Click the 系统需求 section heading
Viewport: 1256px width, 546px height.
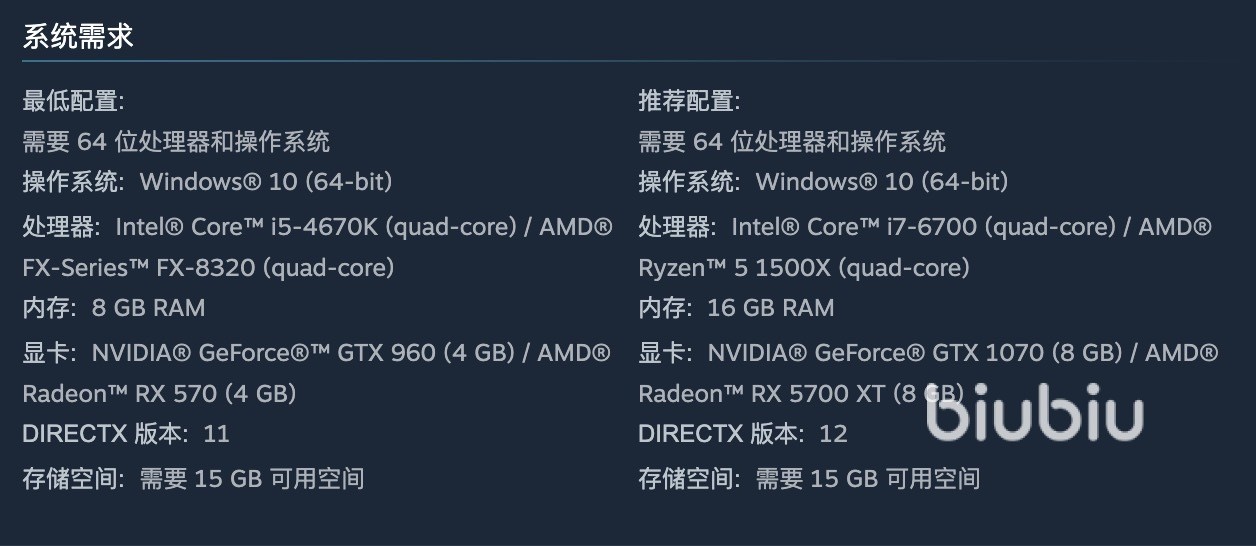[x=78, y=37]
